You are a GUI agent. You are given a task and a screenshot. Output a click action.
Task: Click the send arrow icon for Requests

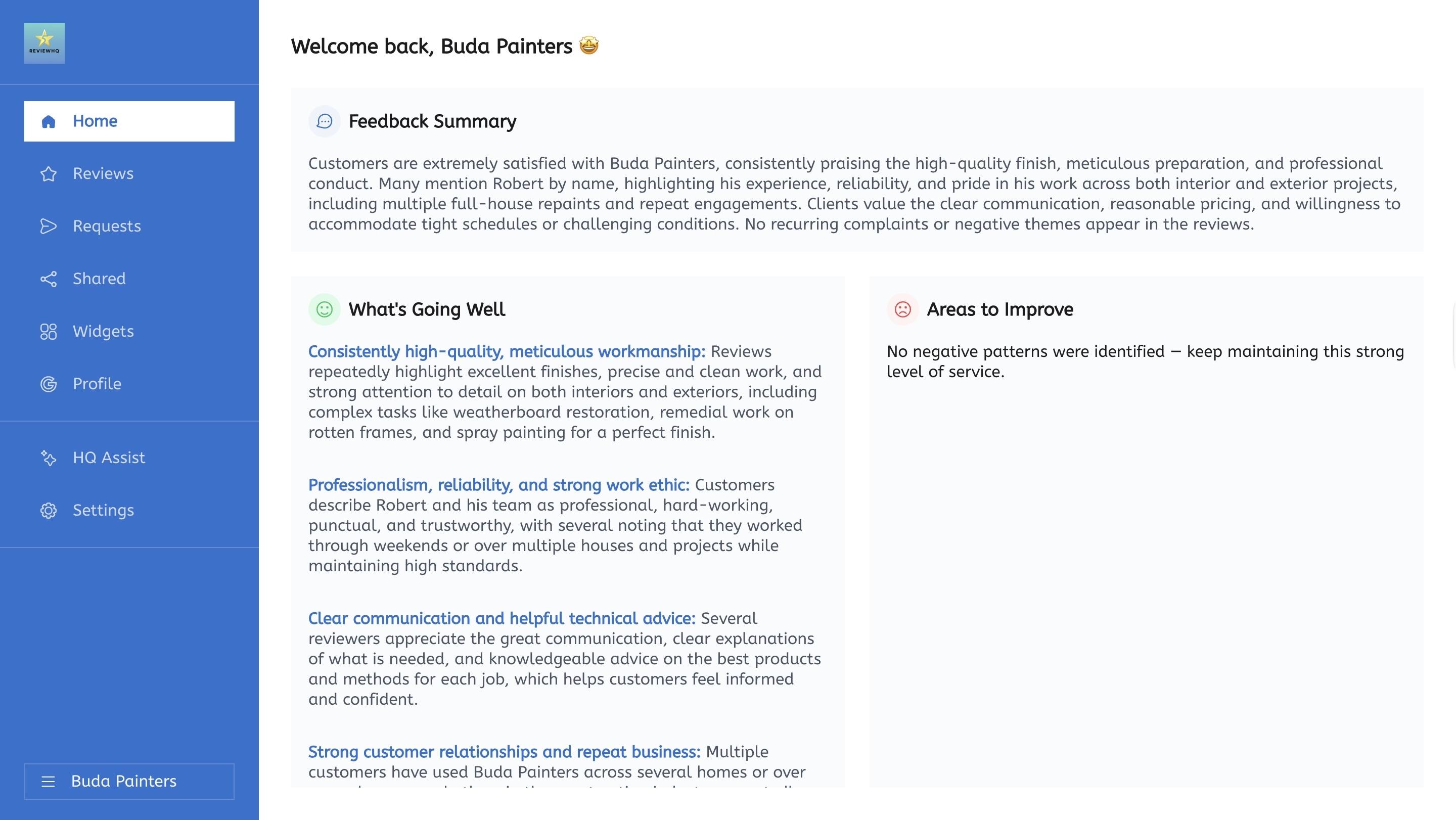[x=48, y=226]
